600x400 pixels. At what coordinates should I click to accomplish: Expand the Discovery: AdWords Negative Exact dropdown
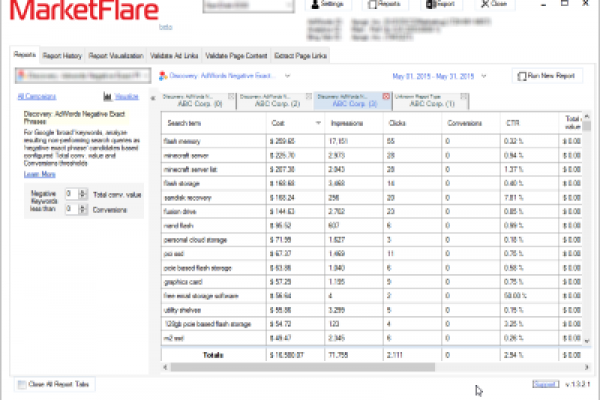(x=287, y=76)
